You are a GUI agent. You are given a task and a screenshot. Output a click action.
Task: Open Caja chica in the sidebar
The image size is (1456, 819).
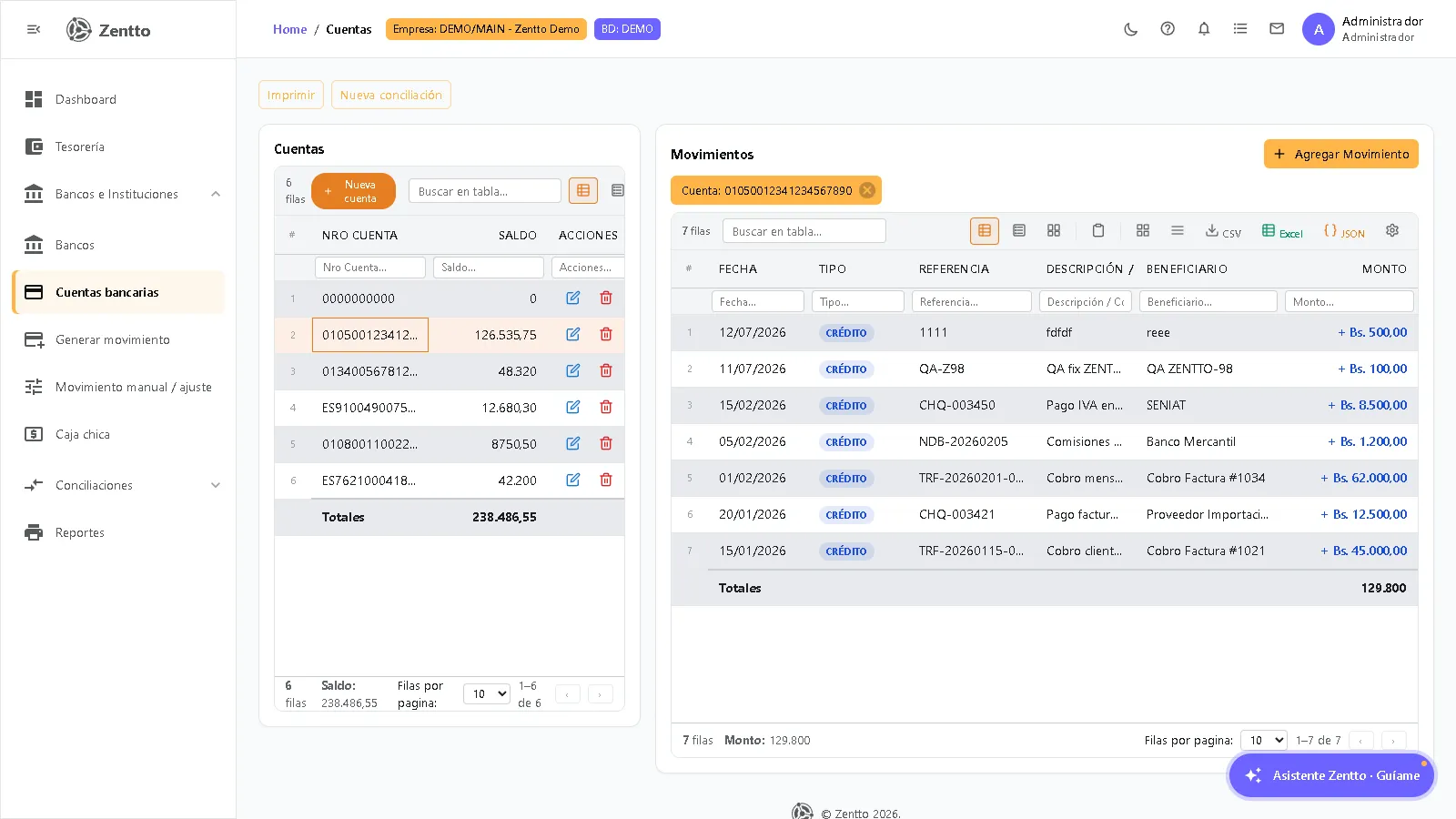tap(118, 434)
